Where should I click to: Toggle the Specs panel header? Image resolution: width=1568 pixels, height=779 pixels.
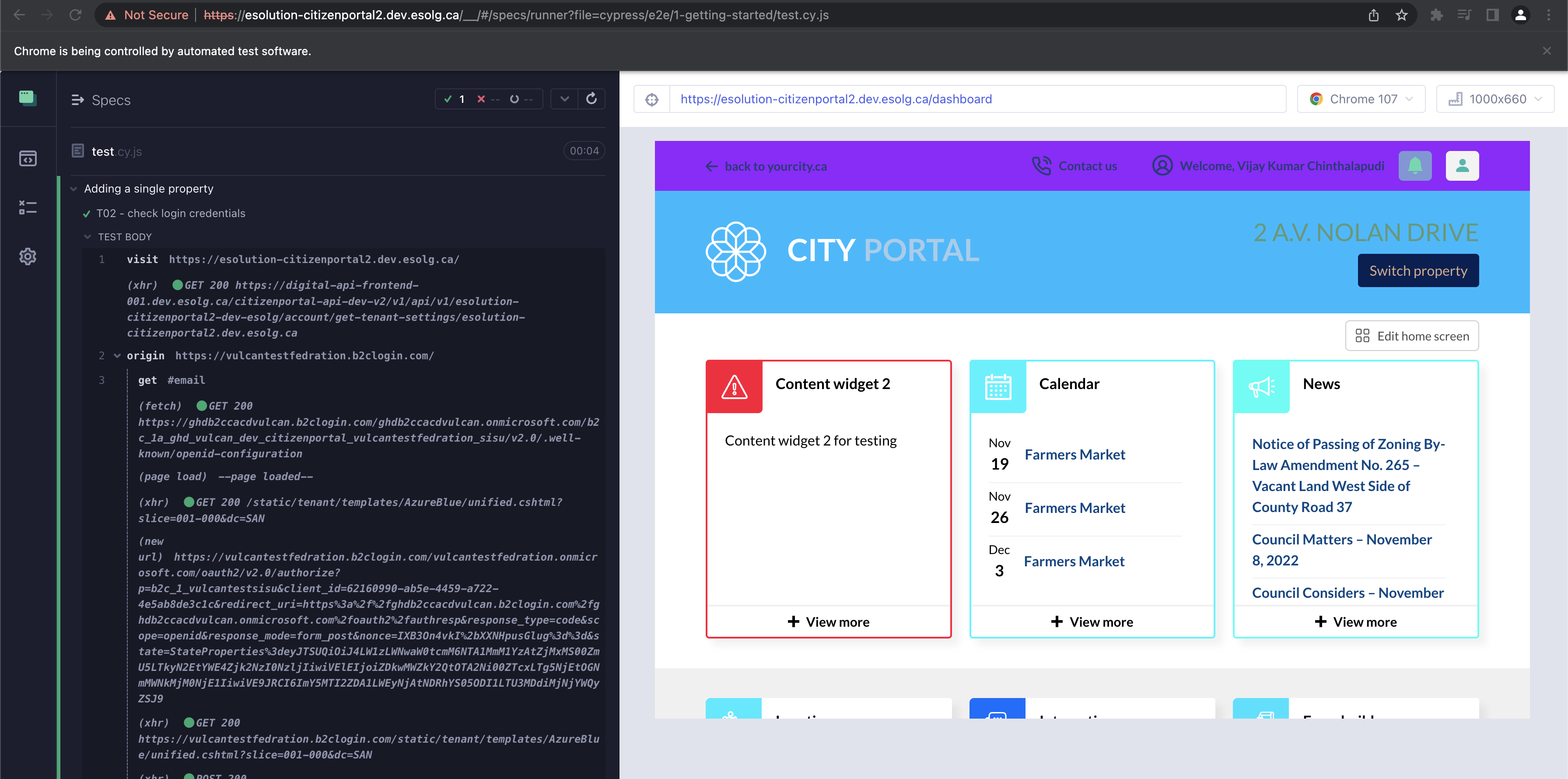pos(101,100)
